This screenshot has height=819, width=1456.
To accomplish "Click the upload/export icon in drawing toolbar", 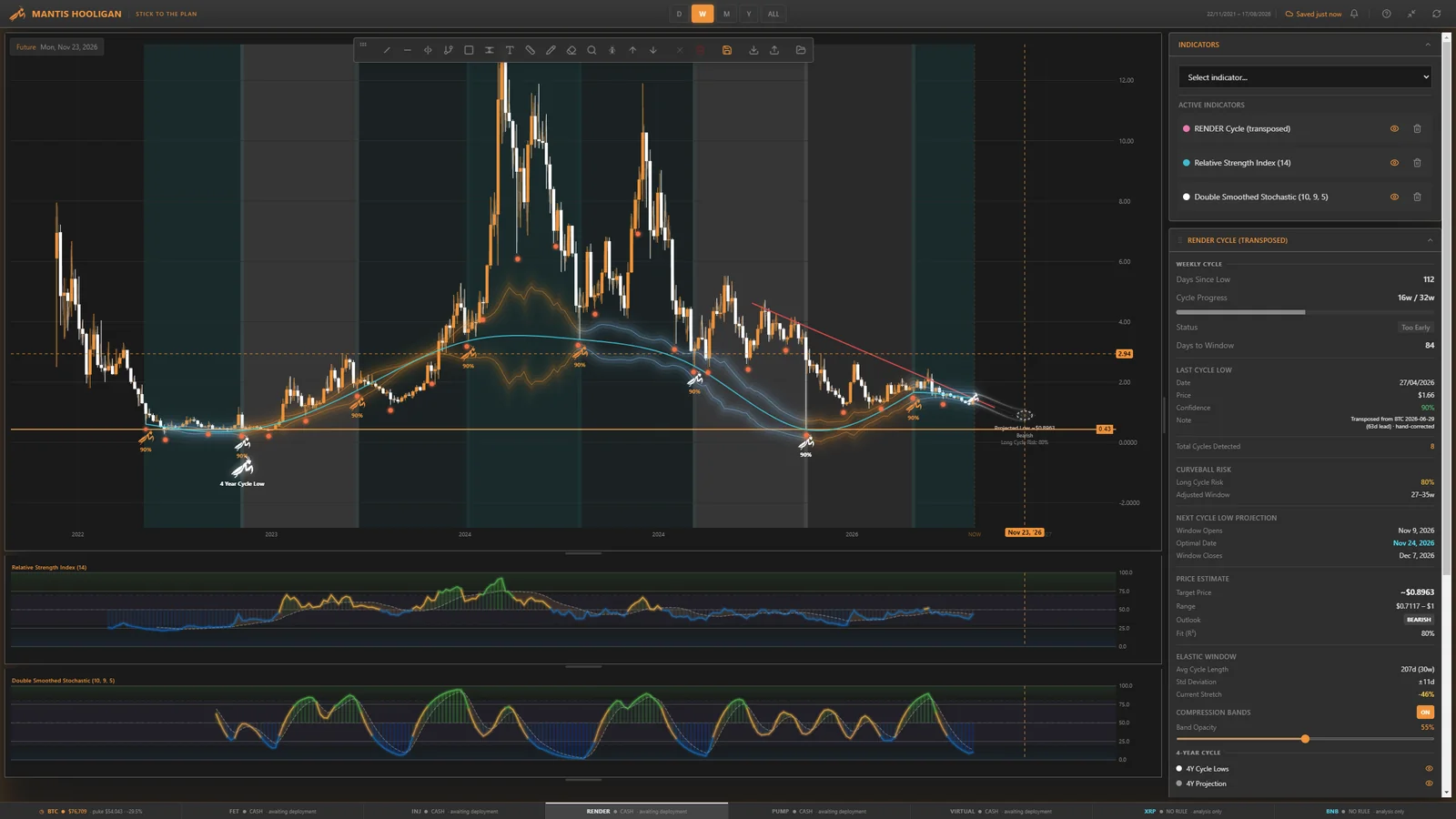I will pyautogui.click(x=774, y=50).
